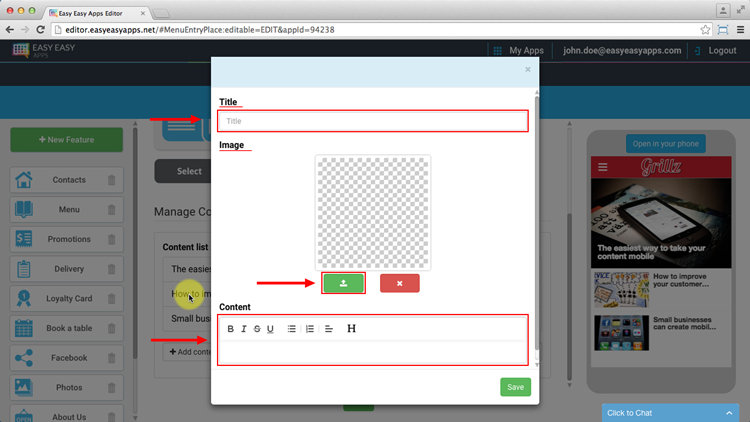Go back in the browser

pos(10,30)
